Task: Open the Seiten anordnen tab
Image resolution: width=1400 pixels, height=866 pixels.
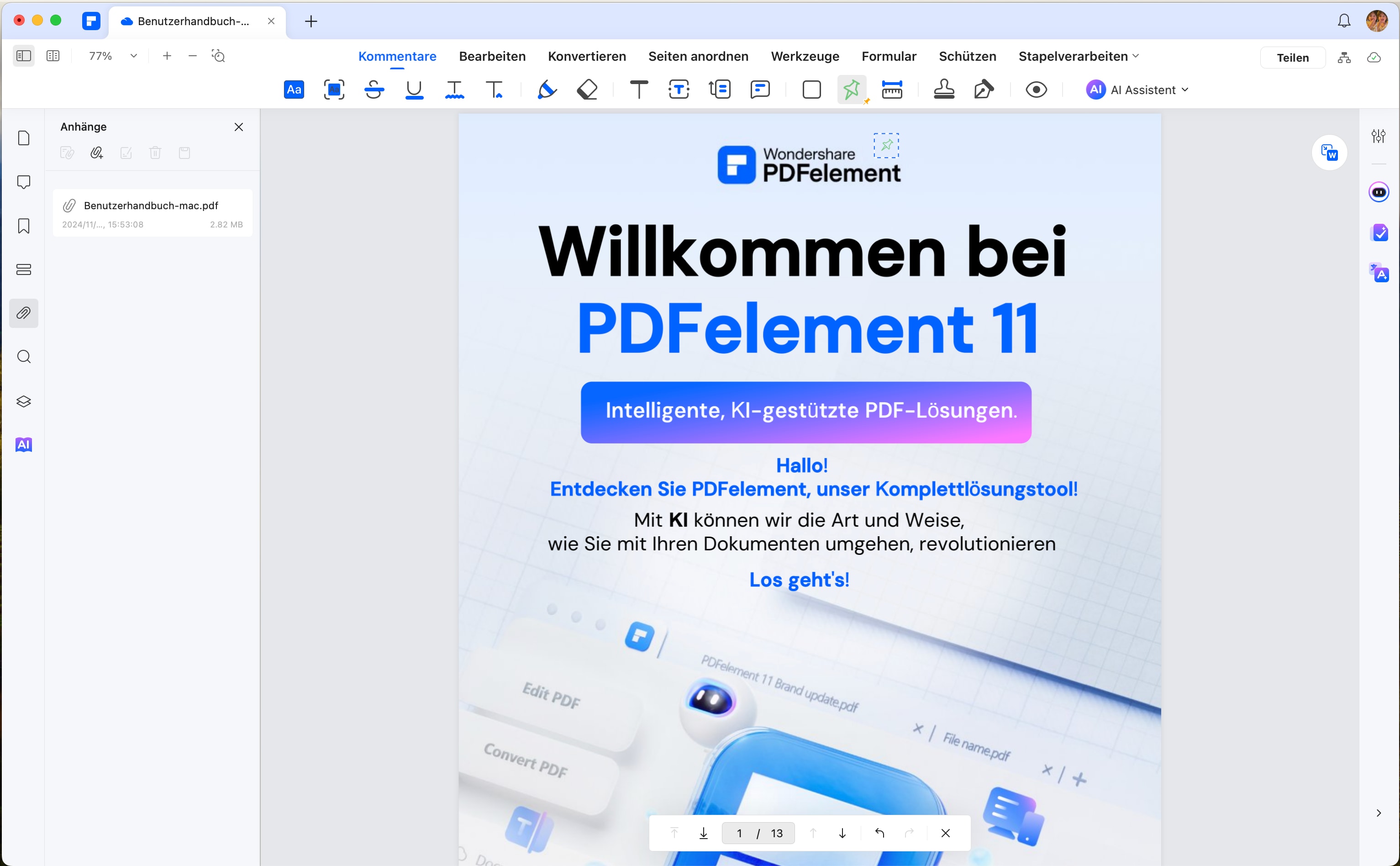Action: [x=698, y=56]
